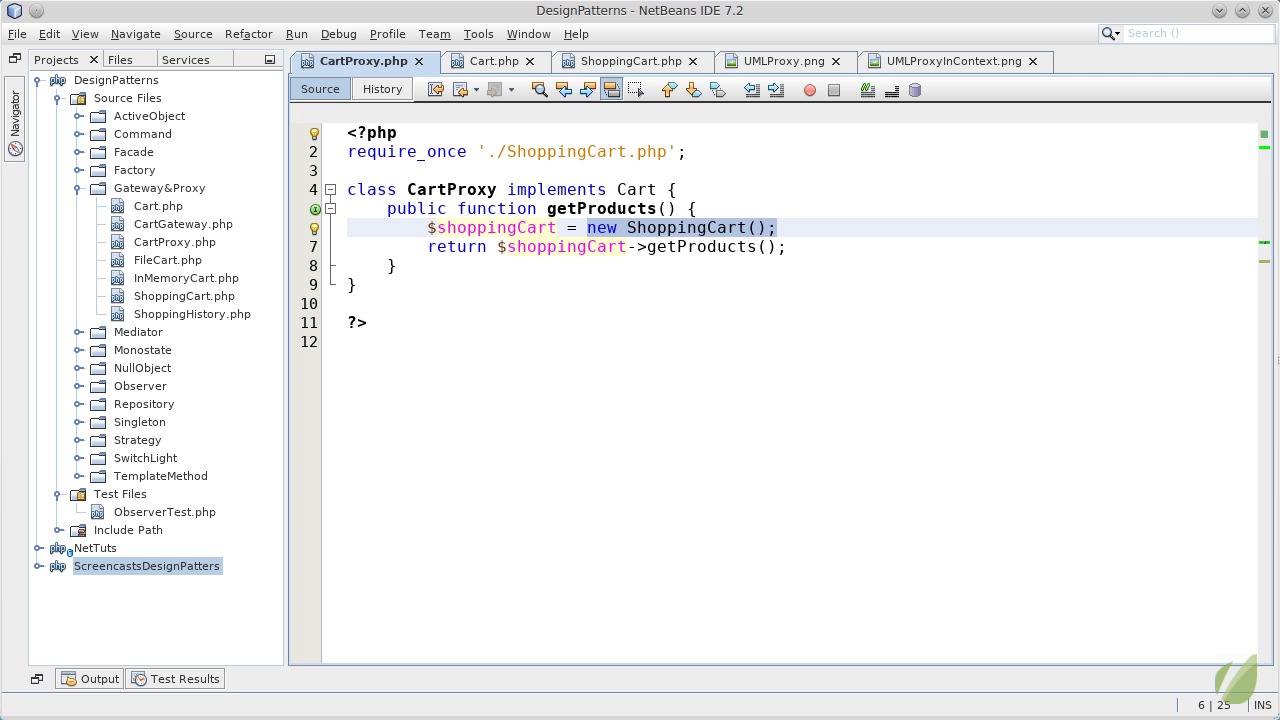Select ShoppingHistory.php in the project tree

pos(192,314)
